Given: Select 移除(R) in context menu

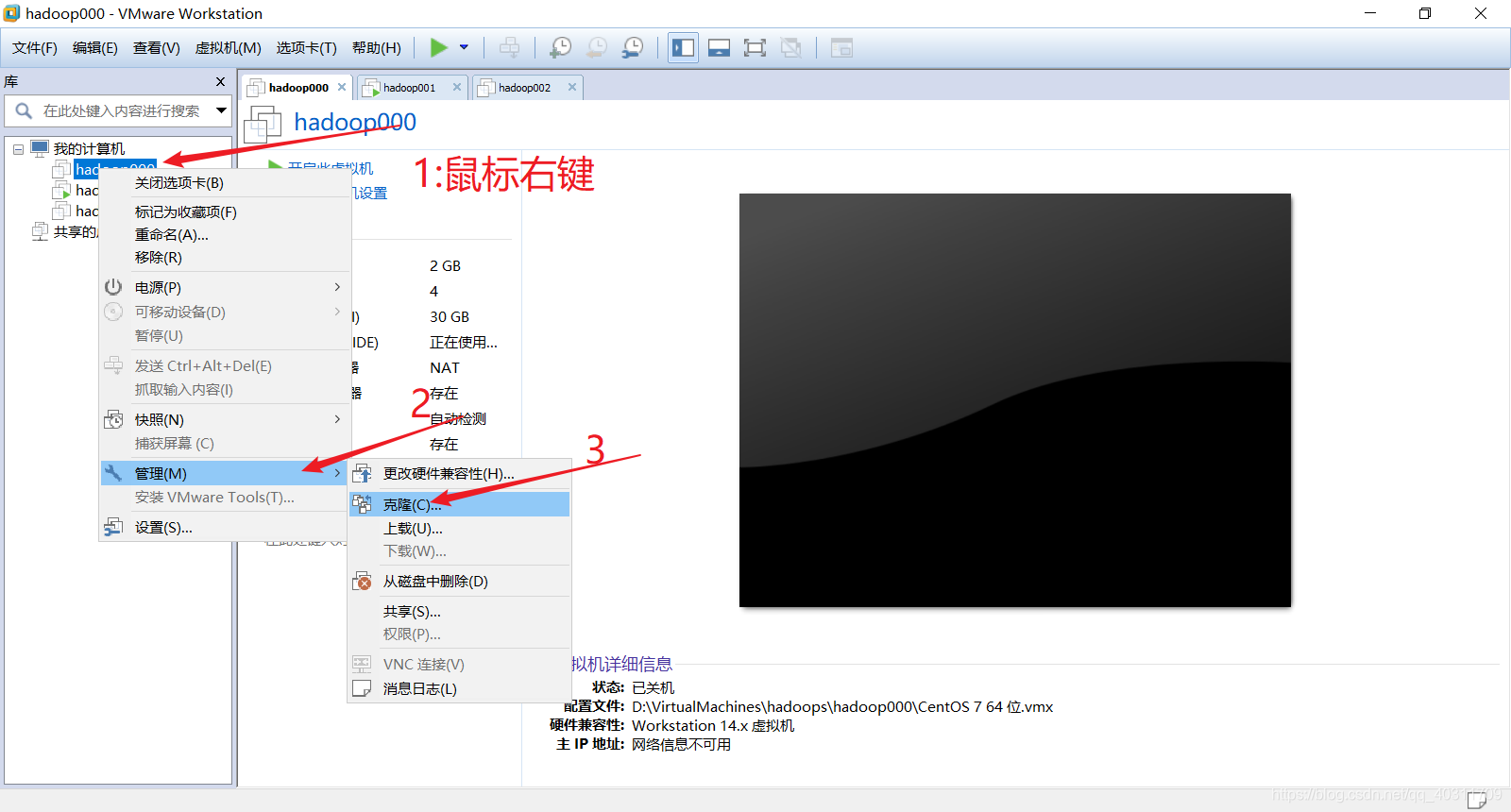Looking at the screenshot, I should (159, 258).
